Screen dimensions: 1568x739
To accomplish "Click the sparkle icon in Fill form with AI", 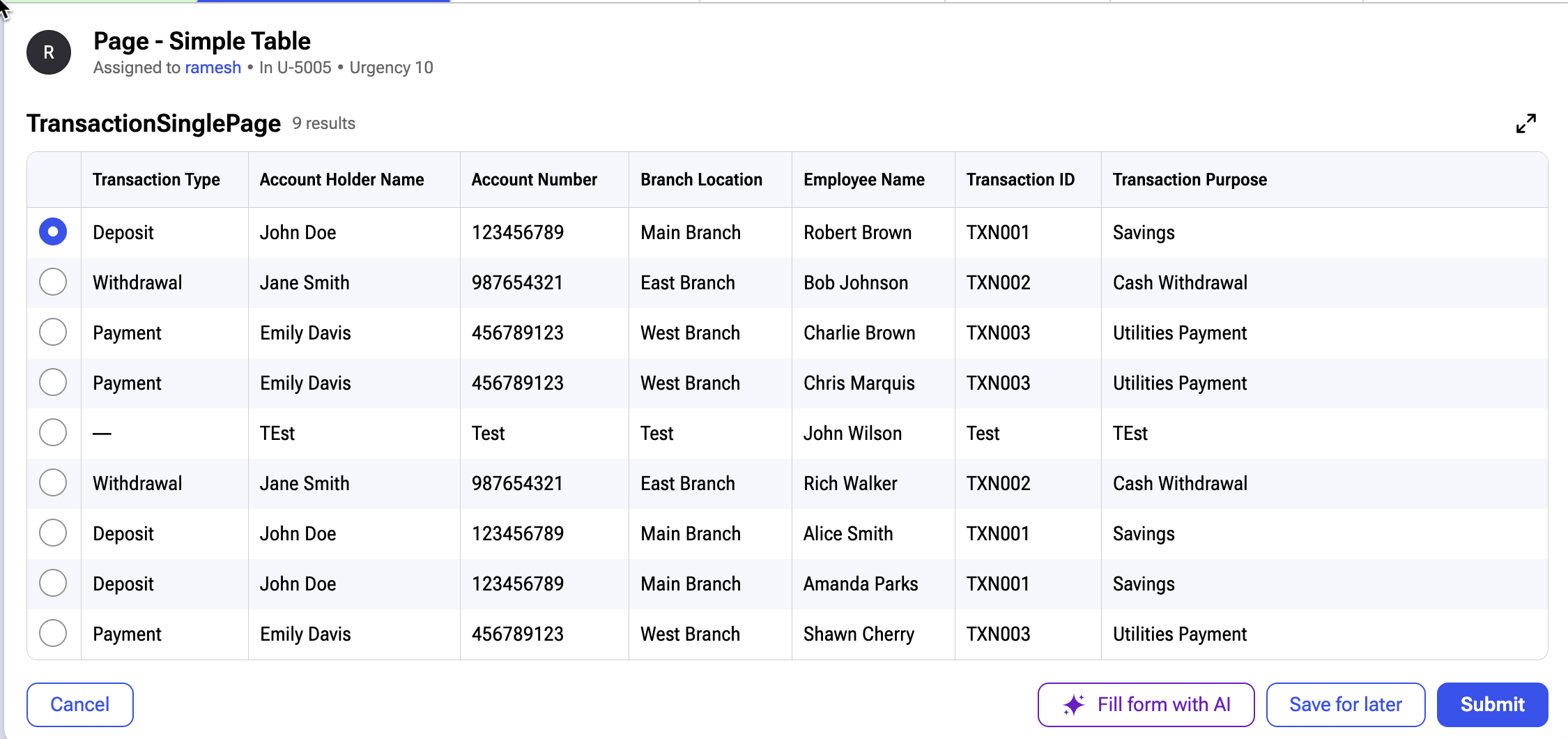I will coord(1074,705).
